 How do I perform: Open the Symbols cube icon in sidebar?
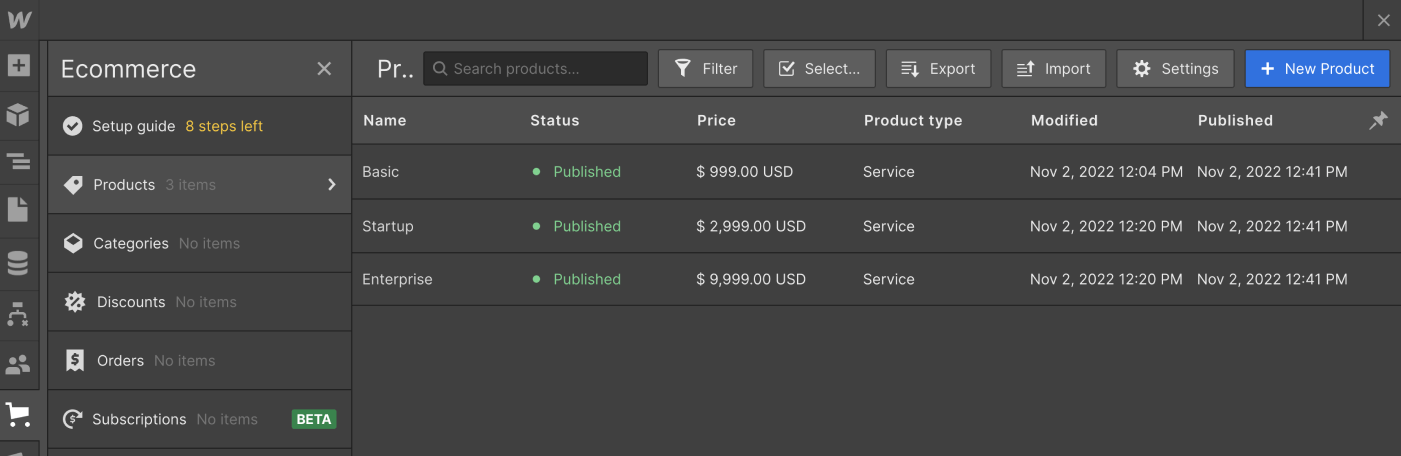[x=19, y=115]
